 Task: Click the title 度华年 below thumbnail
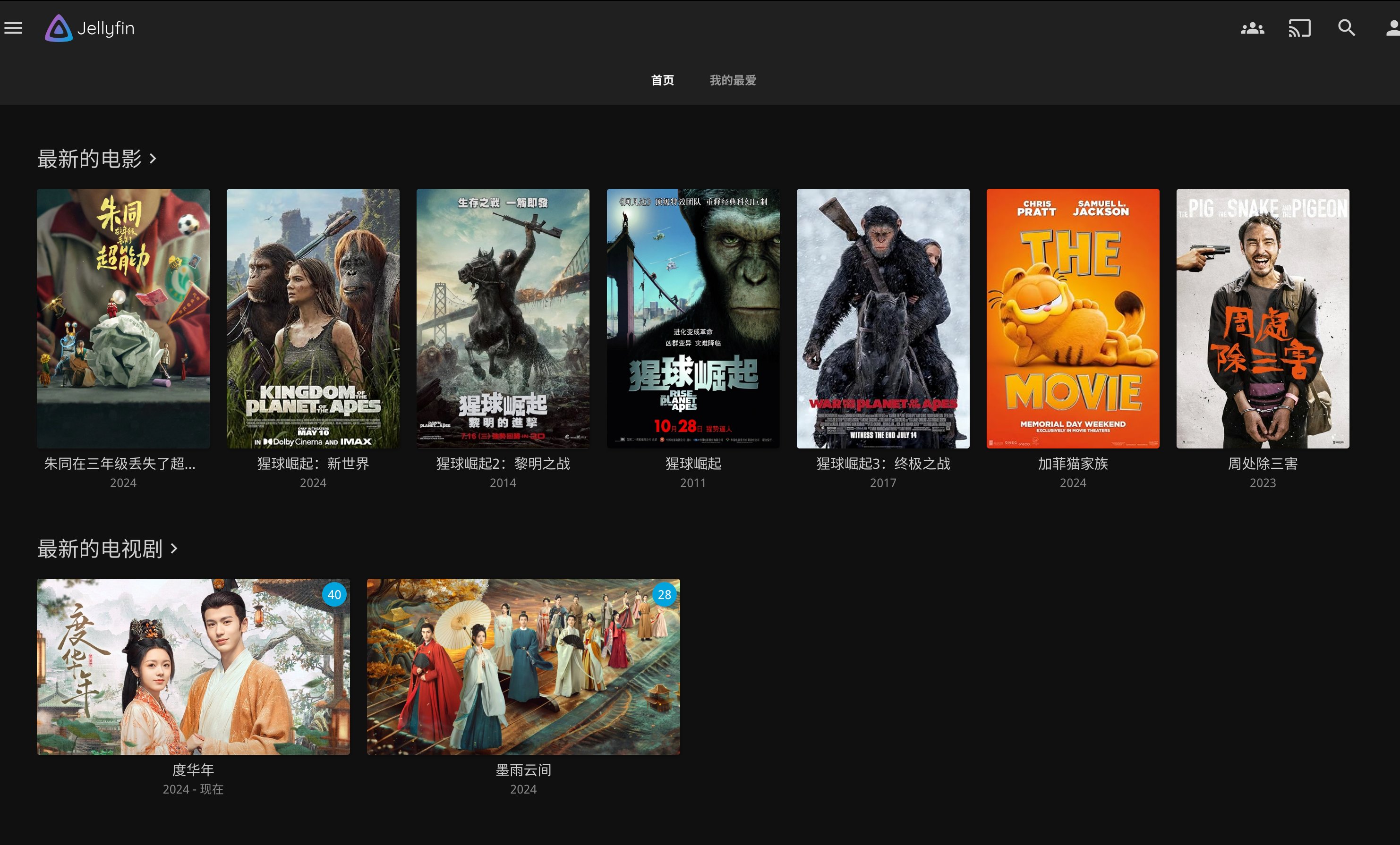[x=193, y=769]
